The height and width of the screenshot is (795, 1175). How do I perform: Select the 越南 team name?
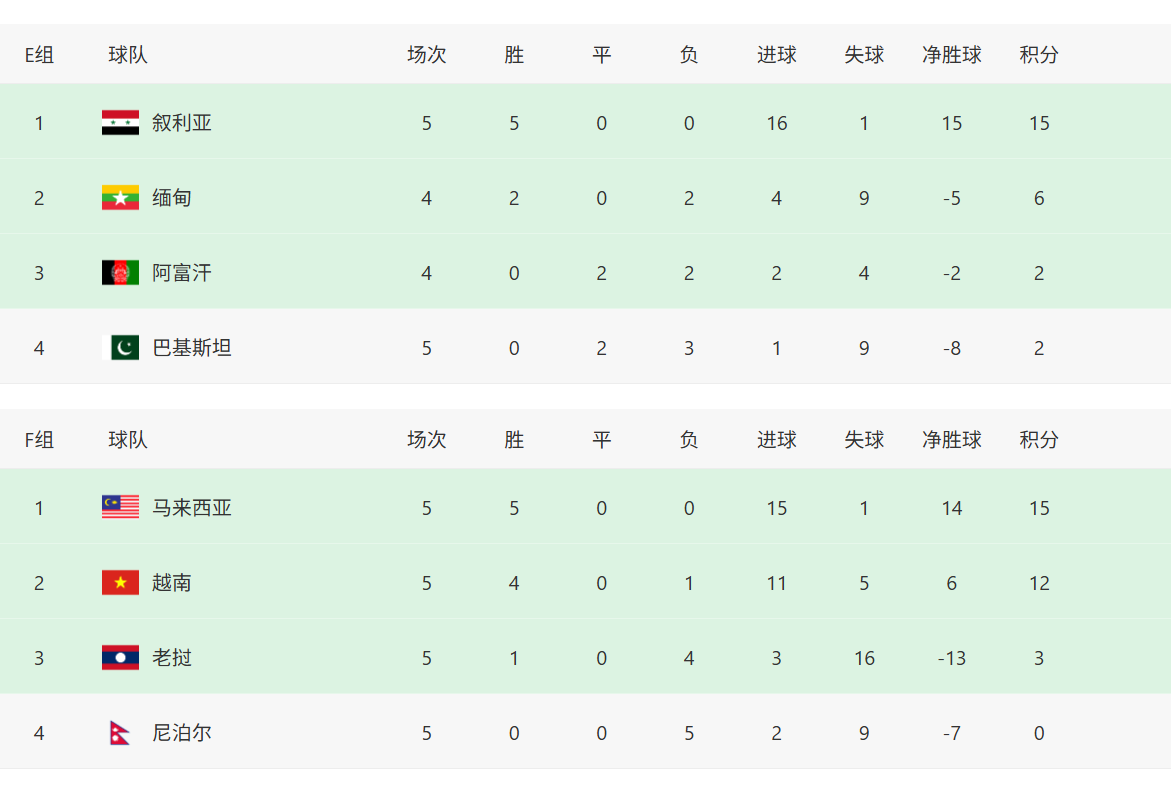click(x=172, y=583)
